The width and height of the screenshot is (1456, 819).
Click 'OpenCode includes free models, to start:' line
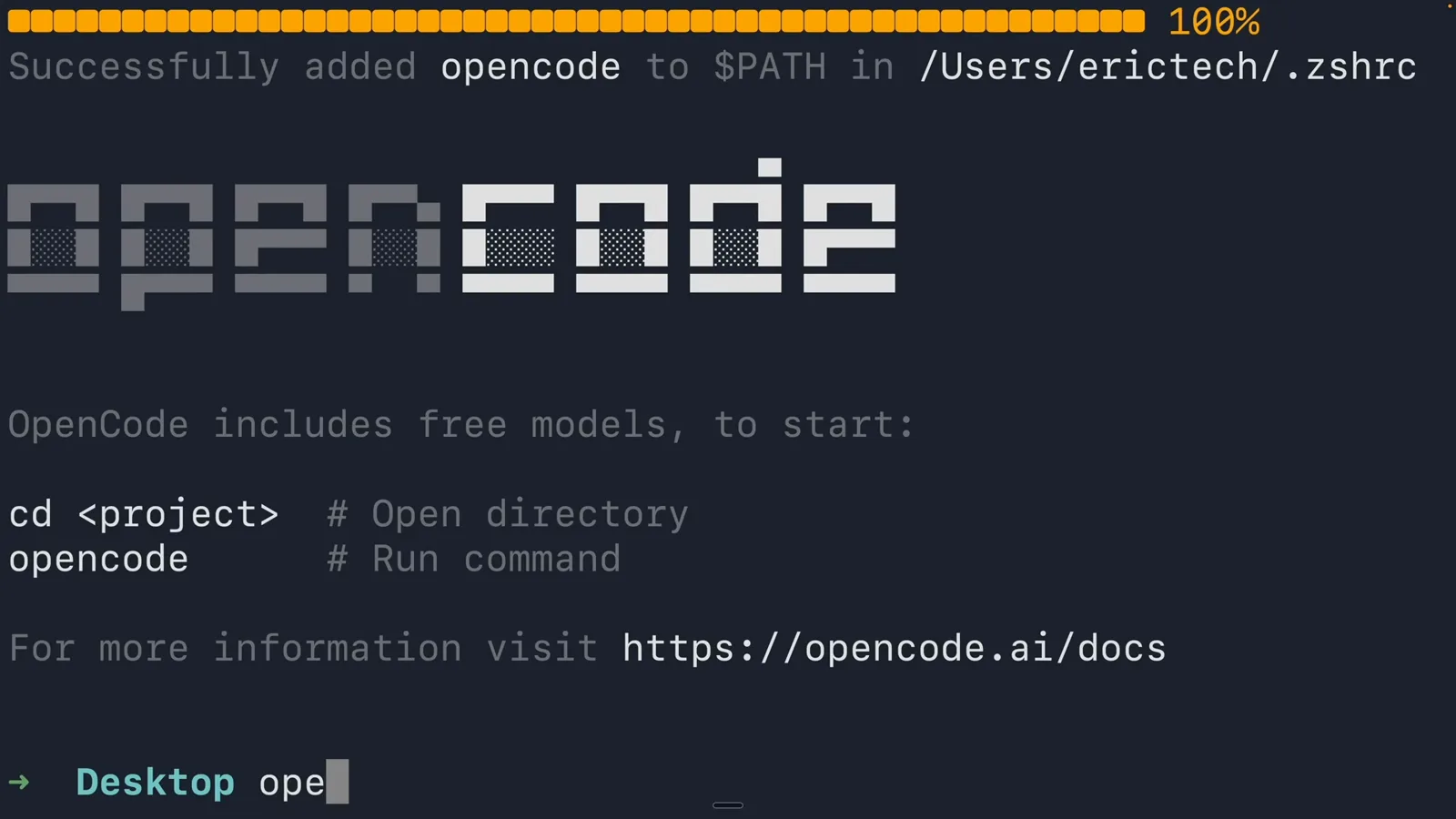pos(461,425)
